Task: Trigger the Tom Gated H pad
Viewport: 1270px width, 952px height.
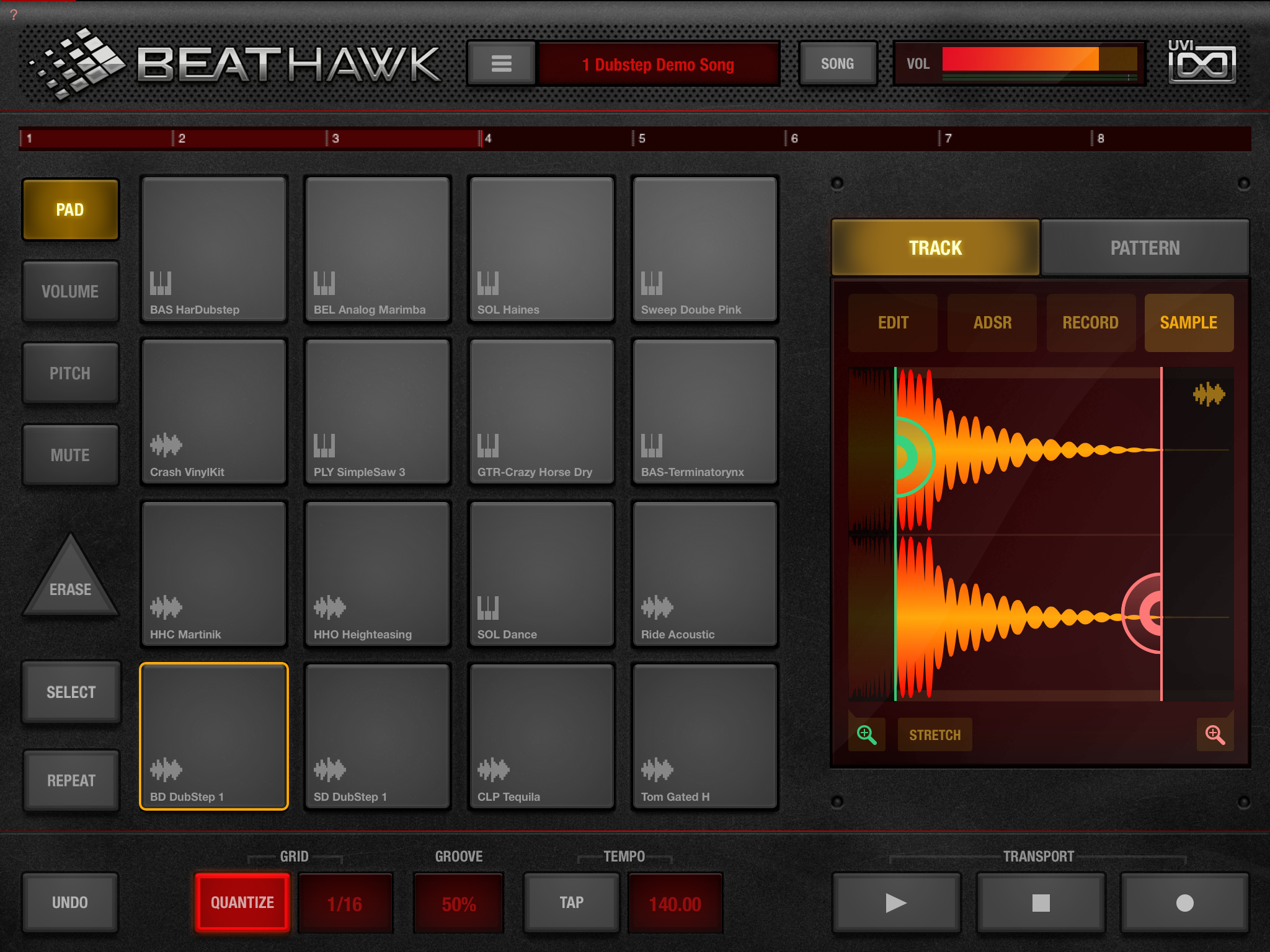Action: (x=705, y=736)
